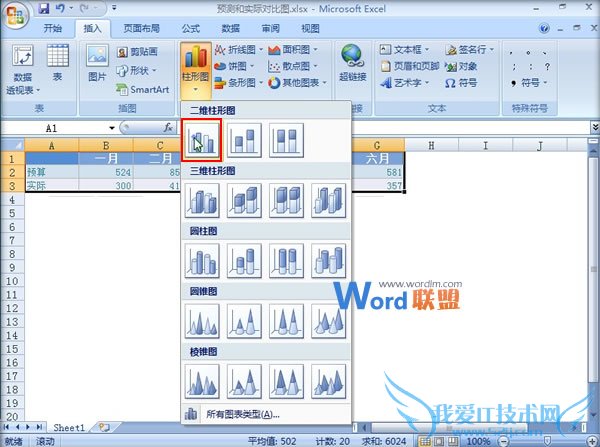Select cell B2 containing 524

(106, 172)
